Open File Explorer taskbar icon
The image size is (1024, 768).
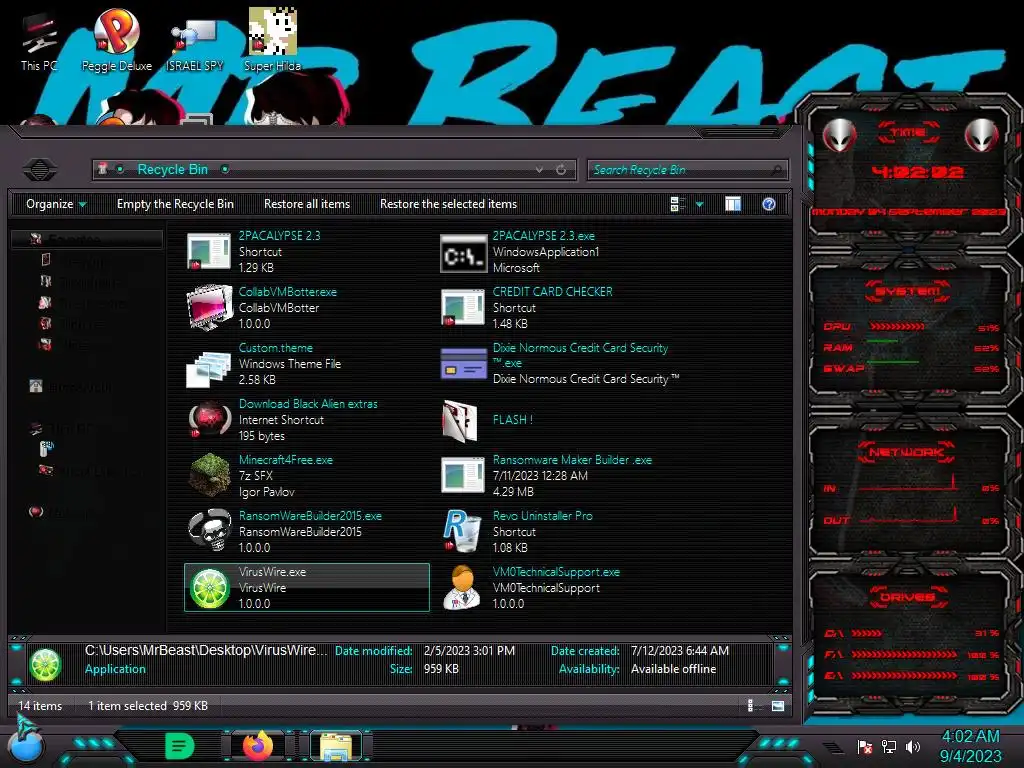tap(336, 746)
